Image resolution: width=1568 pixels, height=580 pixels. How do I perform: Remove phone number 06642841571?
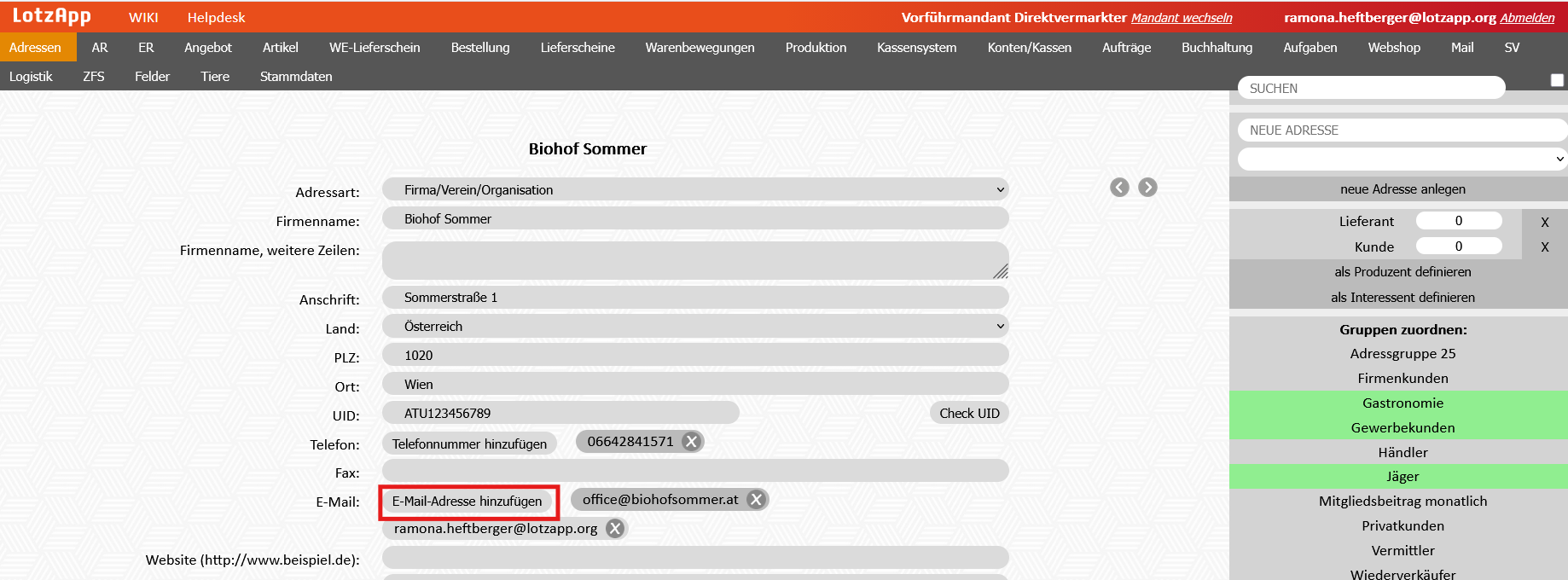tap(692, 442)
